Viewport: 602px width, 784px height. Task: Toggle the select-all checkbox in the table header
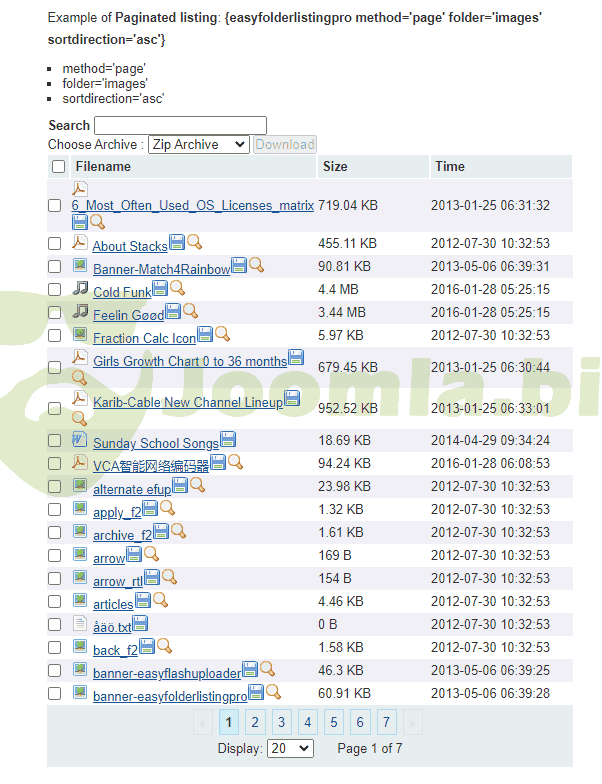[x=59, y=167]
